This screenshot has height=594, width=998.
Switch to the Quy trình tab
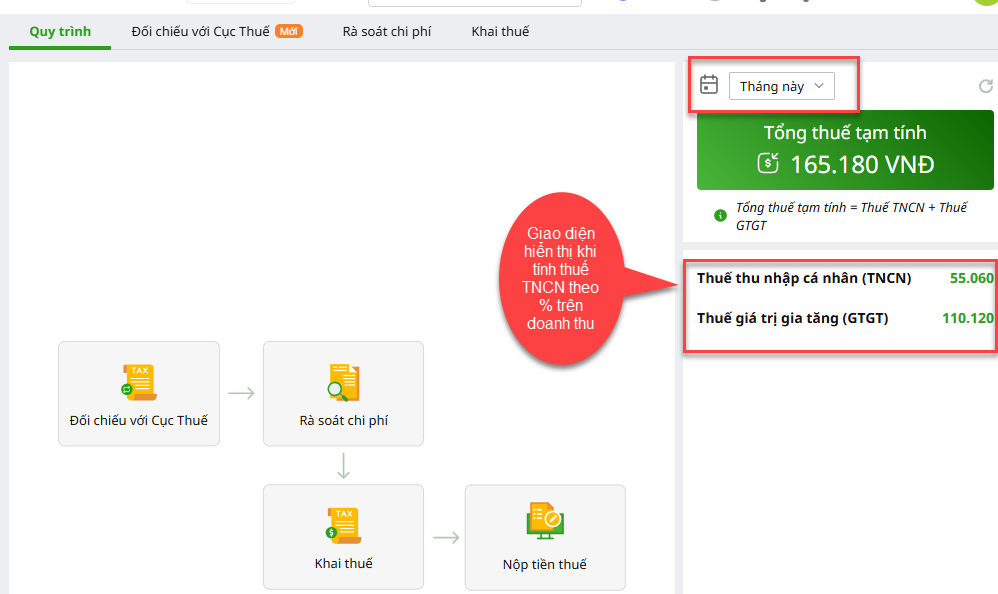click(60, 31)
